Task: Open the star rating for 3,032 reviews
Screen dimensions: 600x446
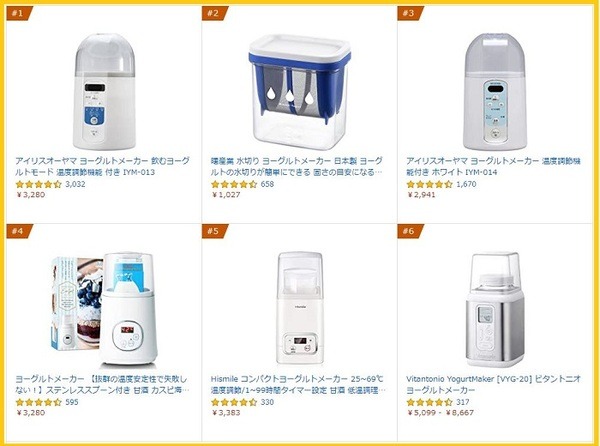Action: point(39,184)
